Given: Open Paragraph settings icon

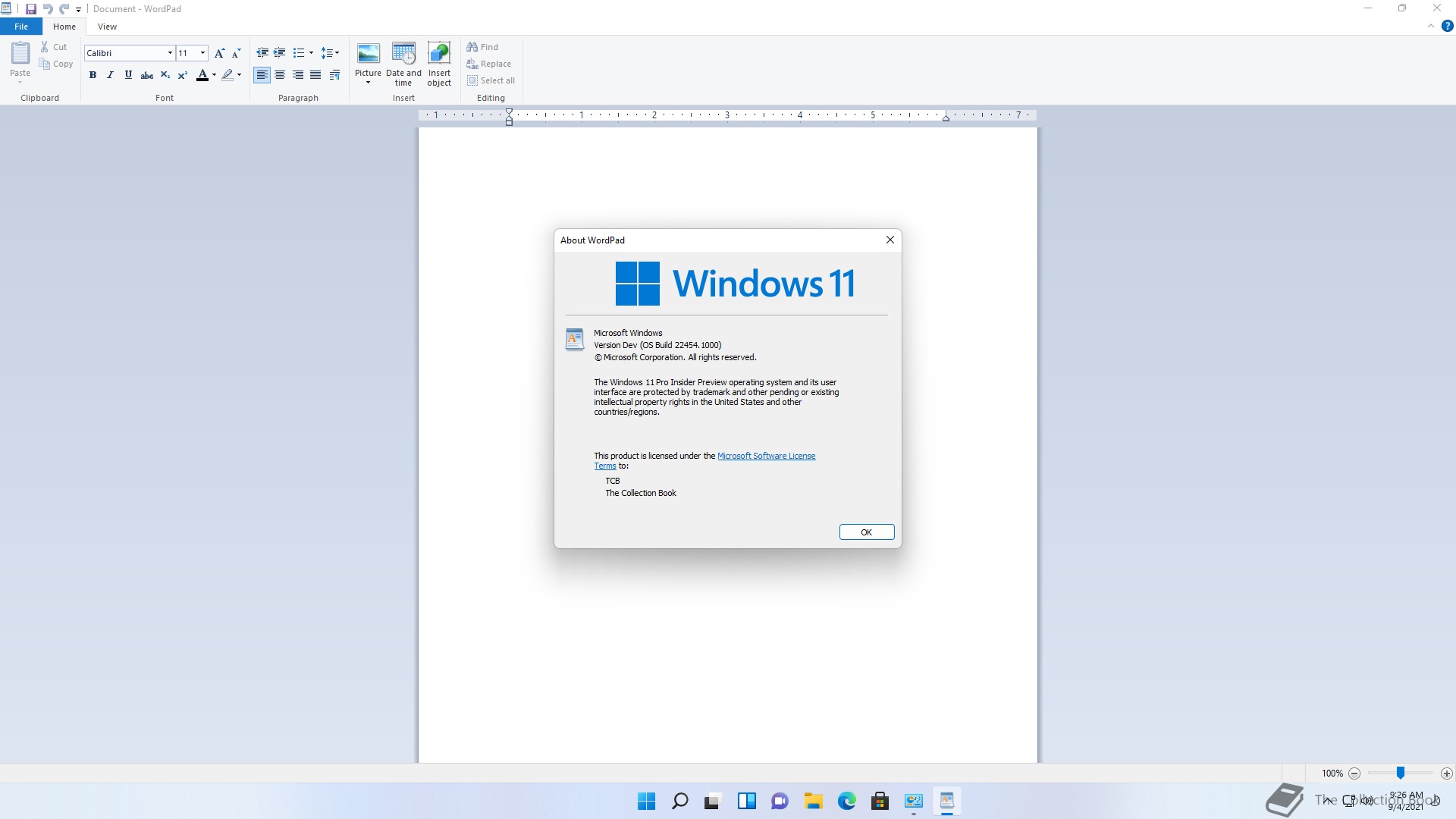Looking at the screenshot, I should (334, 75).
